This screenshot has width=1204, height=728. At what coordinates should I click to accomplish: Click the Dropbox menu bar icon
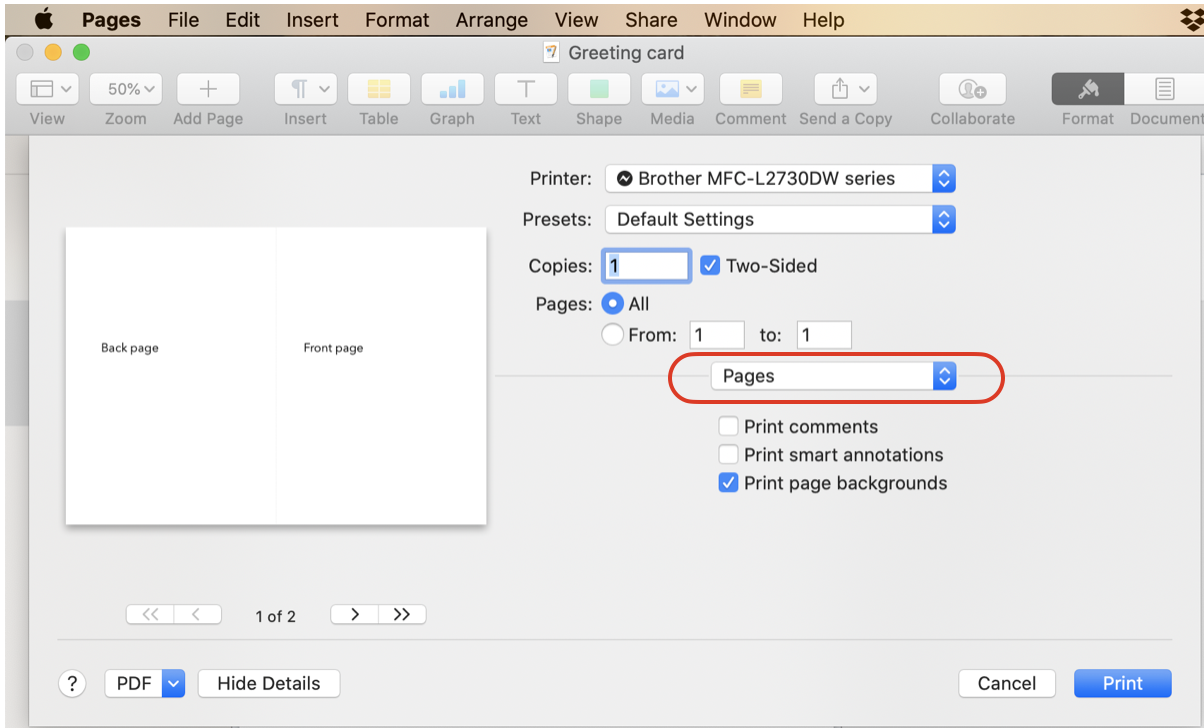coord(1190,20)
